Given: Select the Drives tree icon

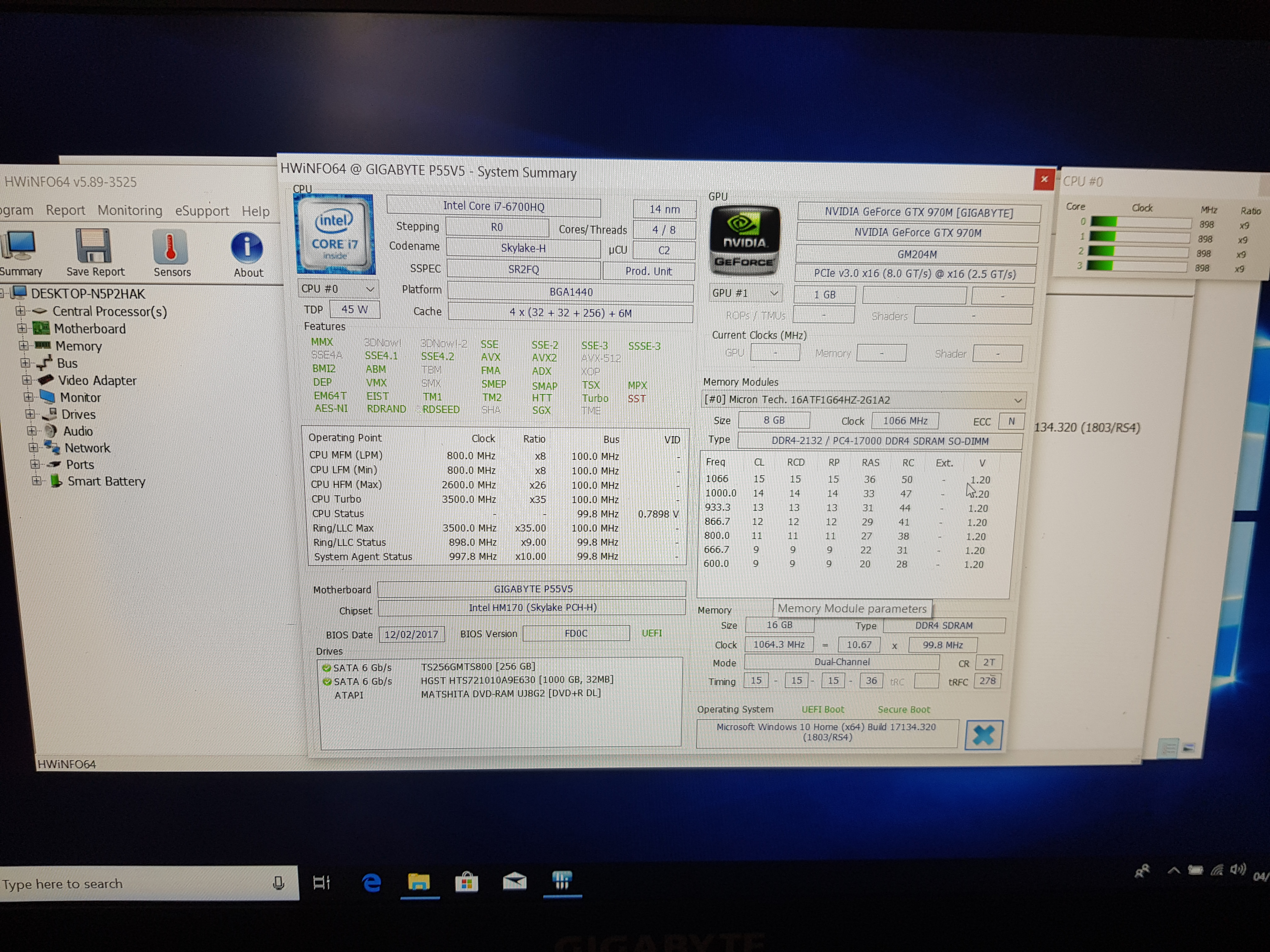Looking at the screenshot, I should pyautogui.click(x=49, y=414).
